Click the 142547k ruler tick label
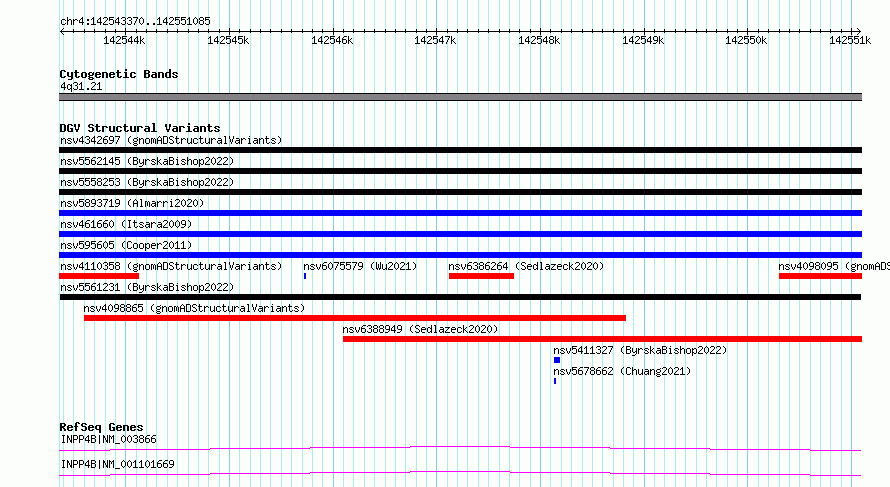Image resolution: width=890 pixels, height=487 pixels. (x=435, y=40)
